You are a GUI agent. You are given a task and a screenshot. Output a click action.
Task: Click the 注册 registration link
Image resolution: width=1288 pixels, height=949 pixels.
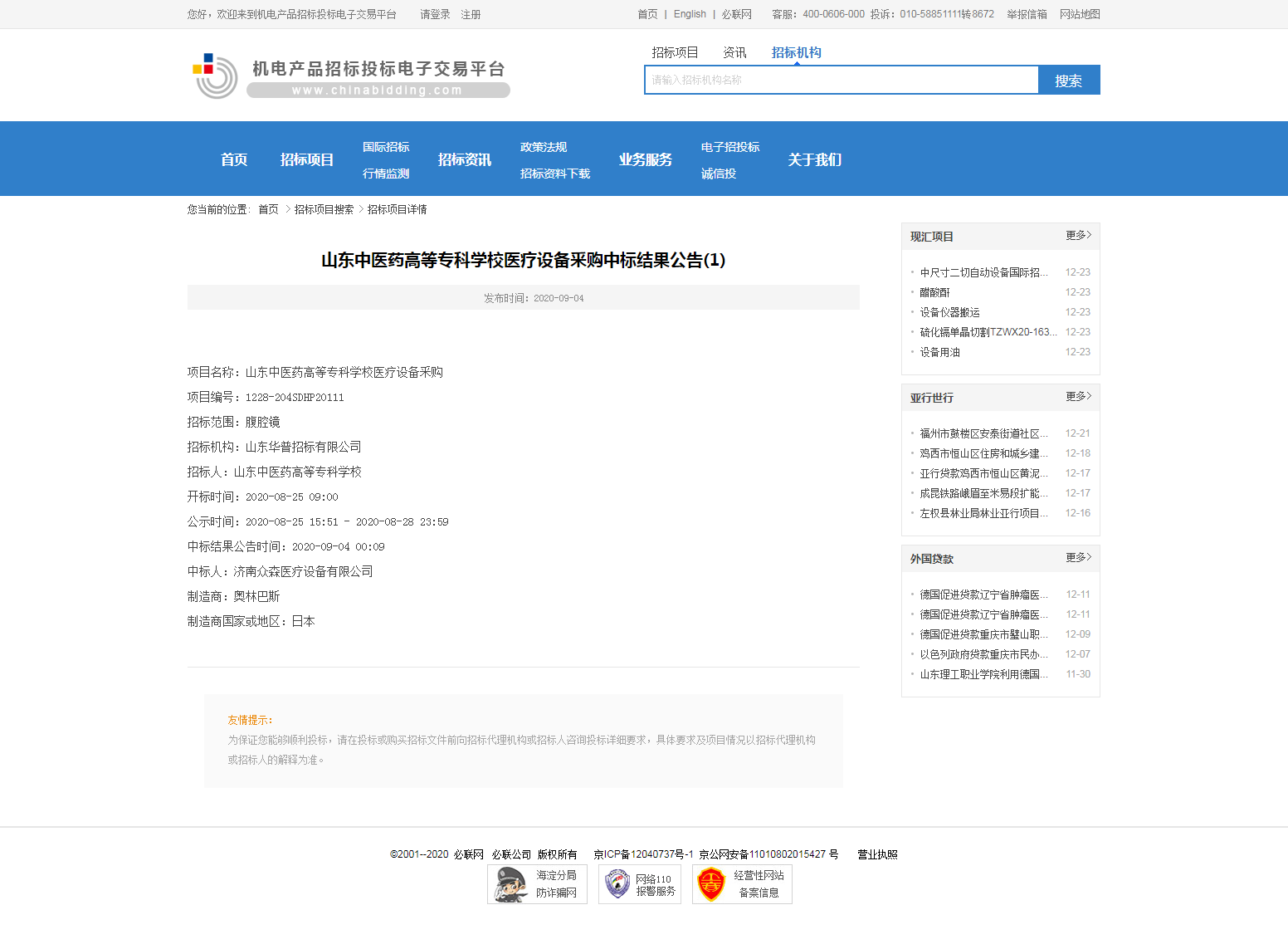tap(471, 14)
